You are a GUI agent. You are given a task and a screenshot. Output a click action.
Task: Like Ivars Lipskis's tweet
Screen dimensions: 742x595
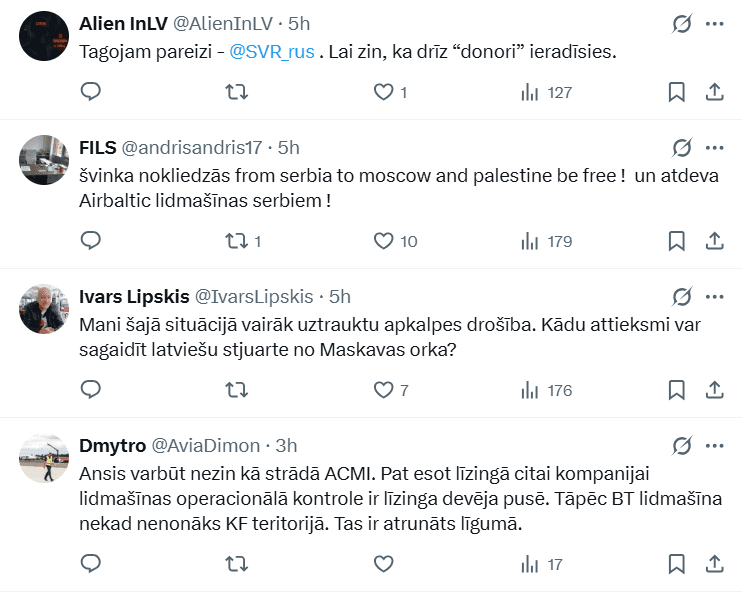pyautogui.click(x=383, y=389)
